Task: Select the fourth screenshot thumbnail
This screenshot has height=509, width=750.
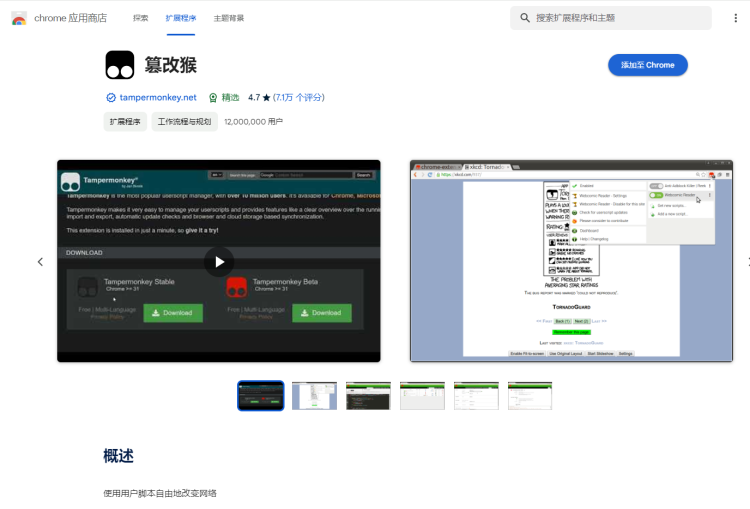Action: (422, 396)
